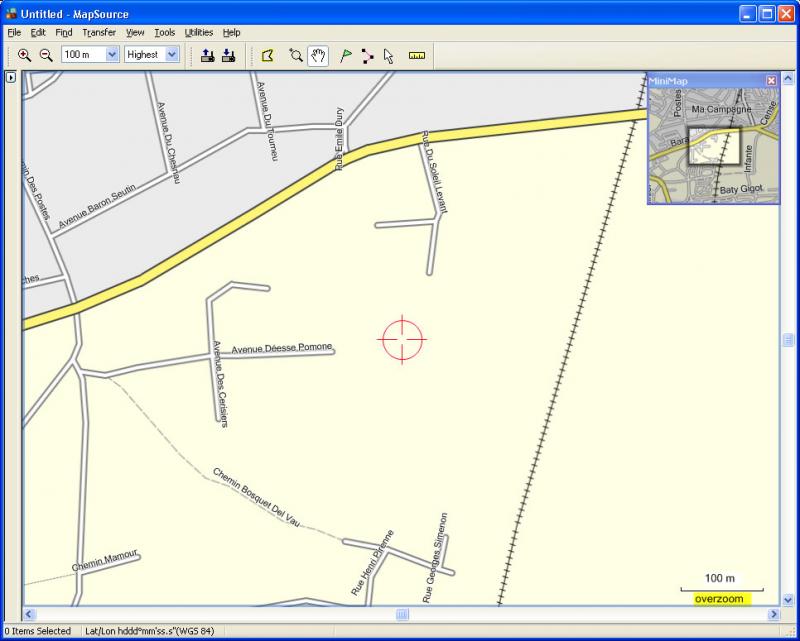Open the Edit menu

click(x=38, y=33)
